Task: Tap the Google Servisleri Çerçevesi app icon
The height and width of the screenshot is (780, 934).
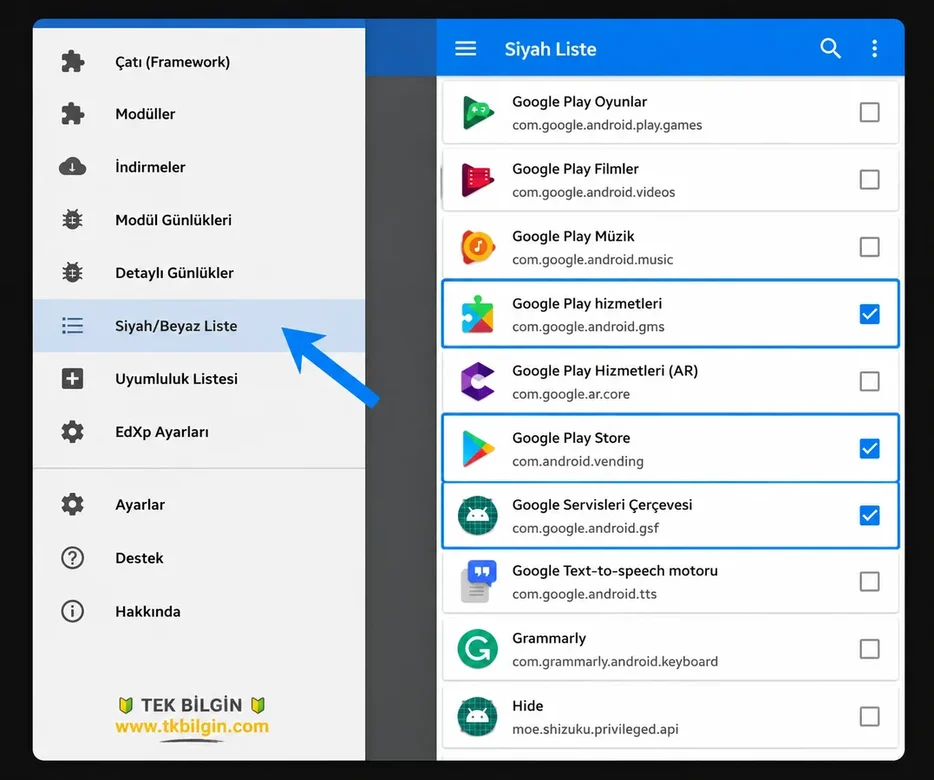Action: click(x=478, y=515)
